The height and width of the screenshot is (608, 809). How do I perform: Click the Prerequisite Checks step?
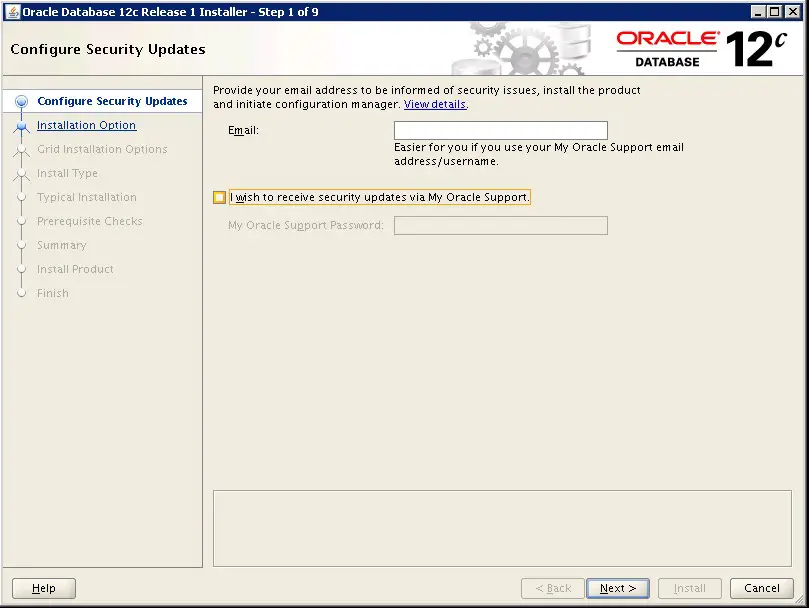(x=90, y=221)
